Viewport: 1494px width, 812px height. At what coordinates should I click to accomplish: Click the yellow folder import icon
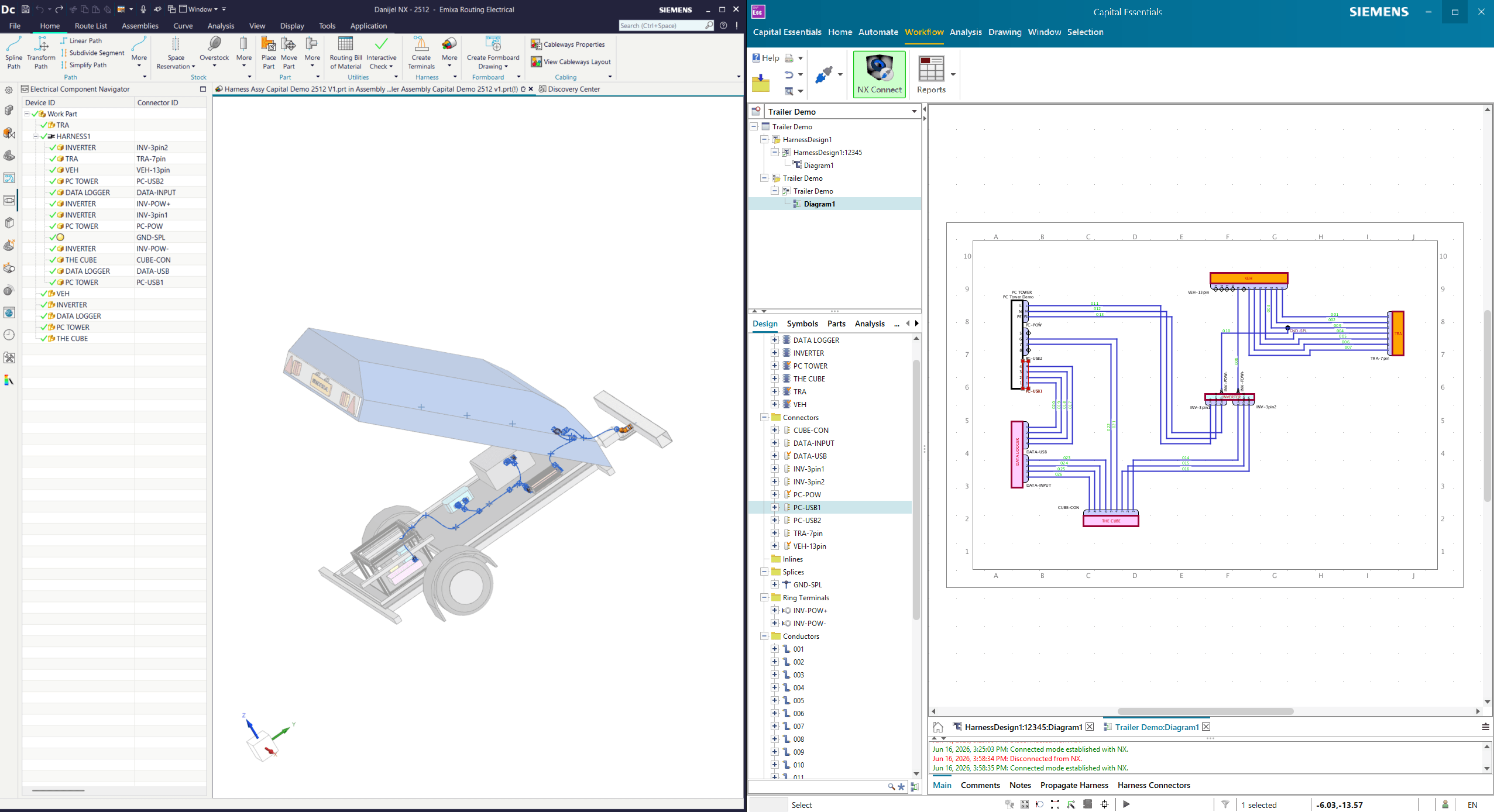click(761, 83)
